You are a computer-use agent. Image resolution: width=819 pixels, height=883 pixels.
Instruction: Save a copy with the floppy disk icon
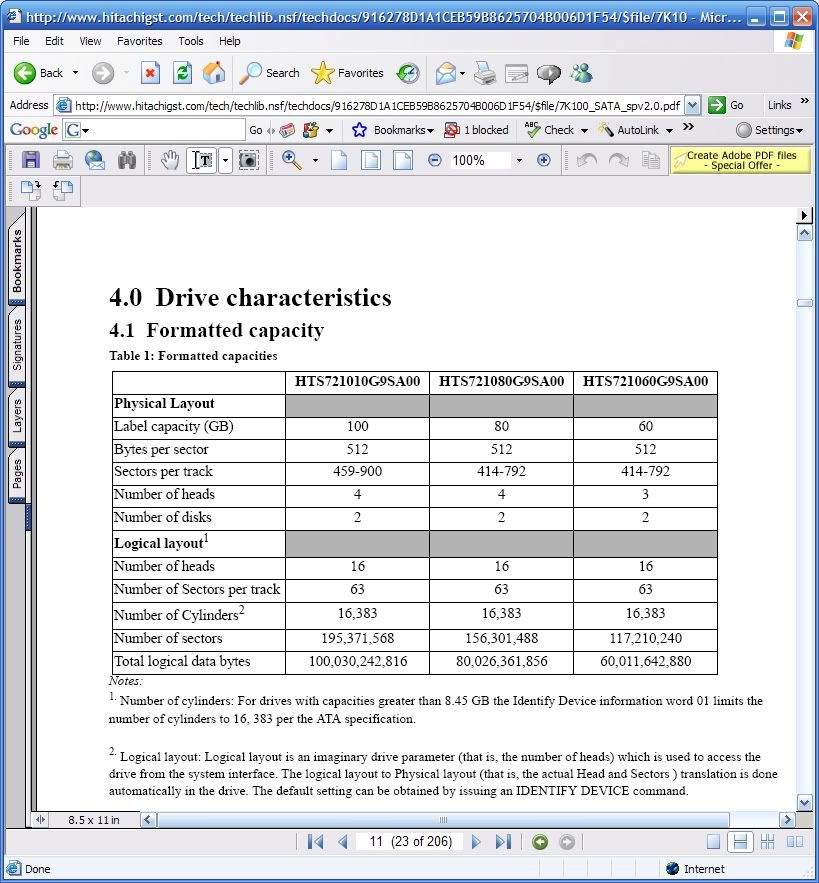31,160
